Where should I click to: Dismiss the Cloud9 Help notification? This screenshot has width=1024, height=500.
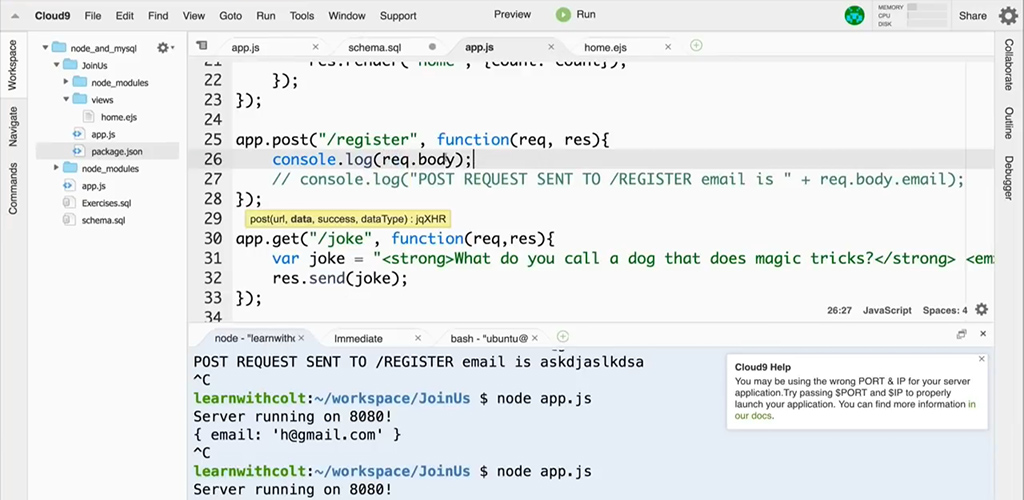point(981,358)
